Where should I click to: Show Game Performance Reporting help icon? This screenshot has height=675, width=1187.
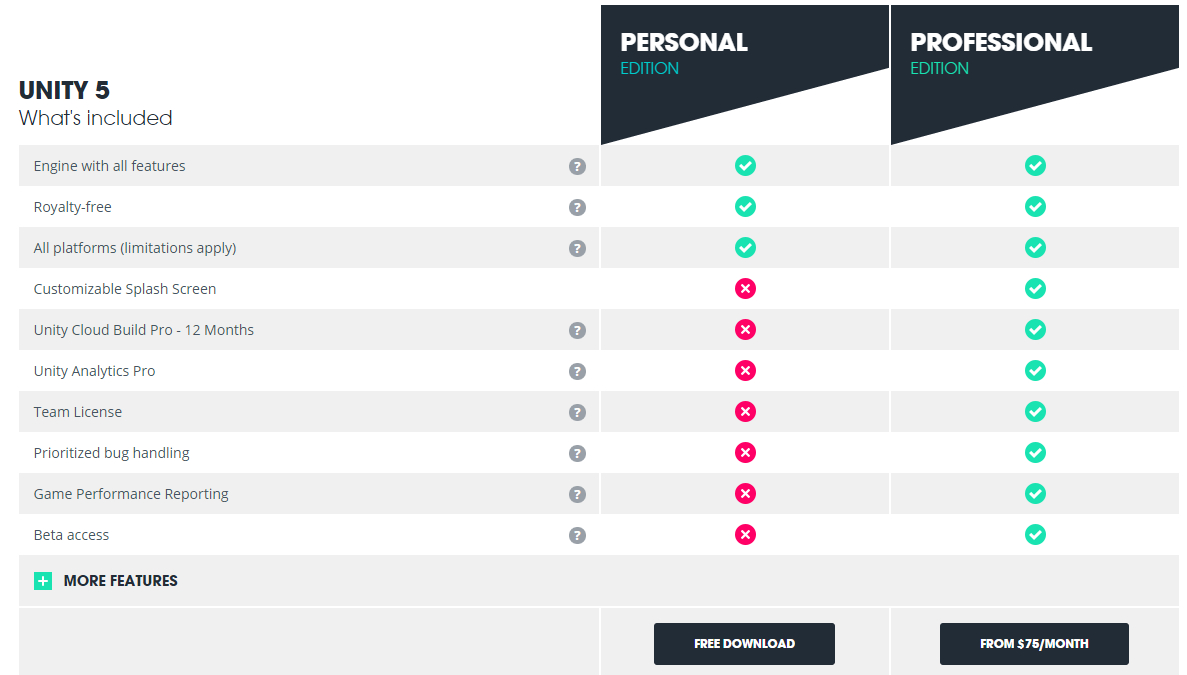coord(578,494)
